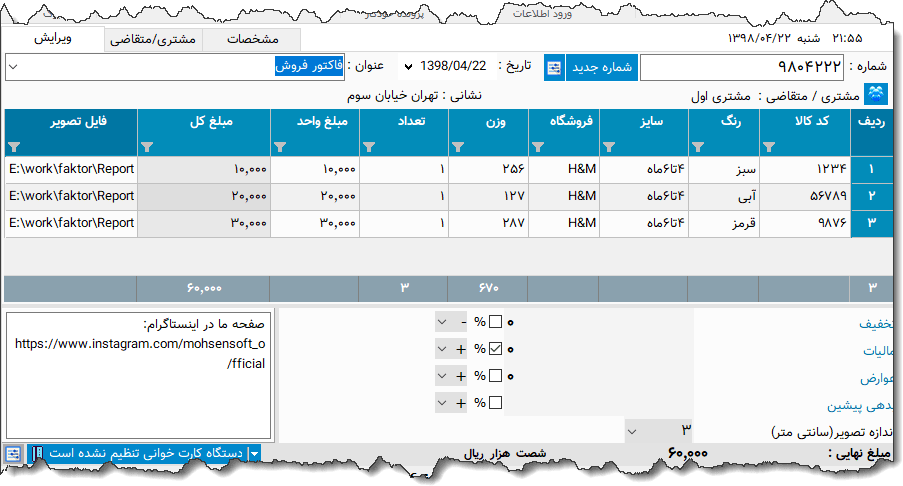The width and height of the screenshot is (903, 486).
Task: Open the settings icon in the status bar
Action: click(13, 454)
